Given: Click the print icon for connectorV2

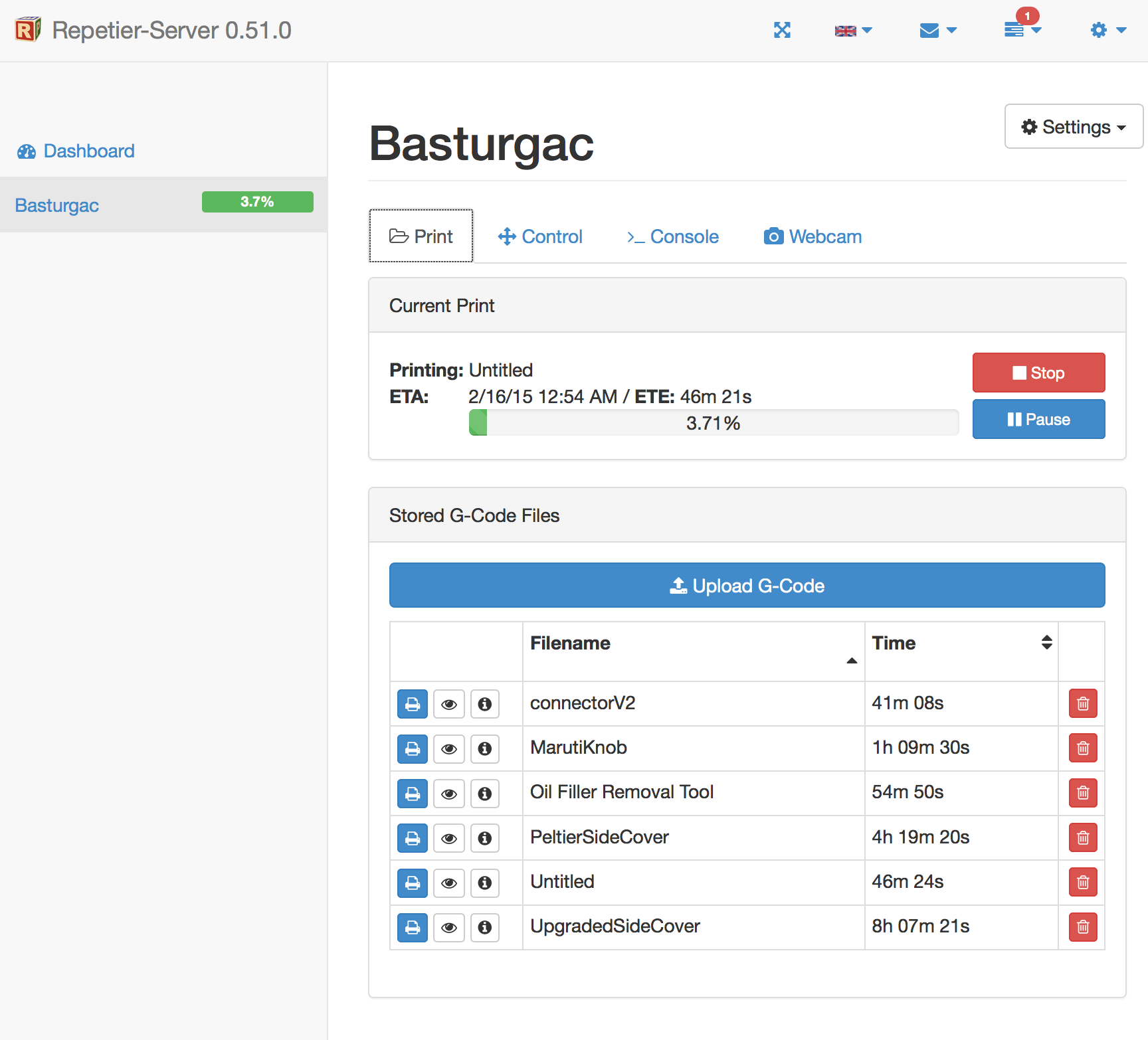Looking at the screenshot, I should coord(412,704).
